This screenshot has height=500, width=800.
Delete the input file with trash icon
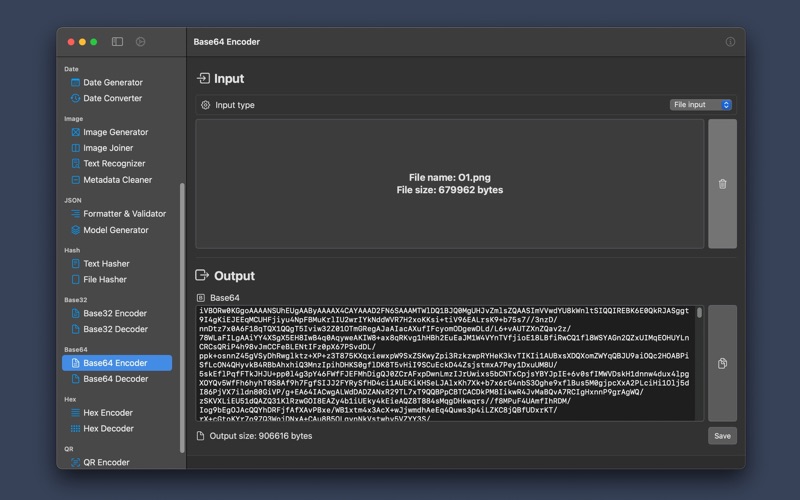[722, 184]
